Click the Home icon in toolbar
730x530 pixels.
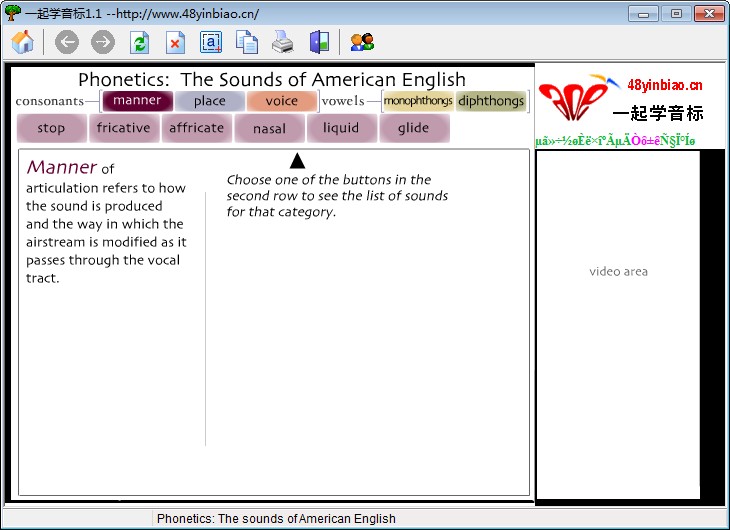click(23, 42)
